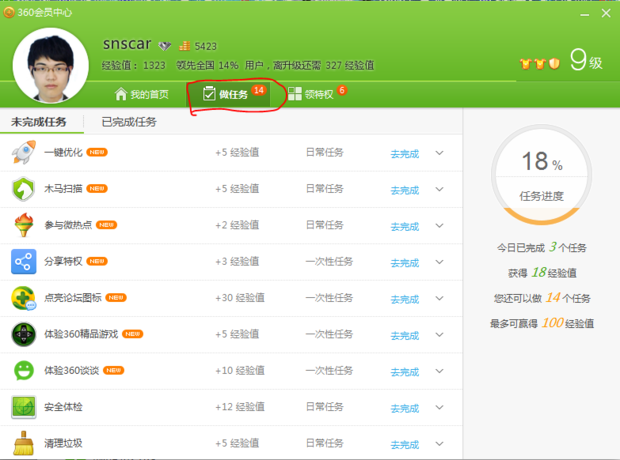Expand the 分享特权 task details arrow
Screen dimensions: 620x460
tap(439, 262)
